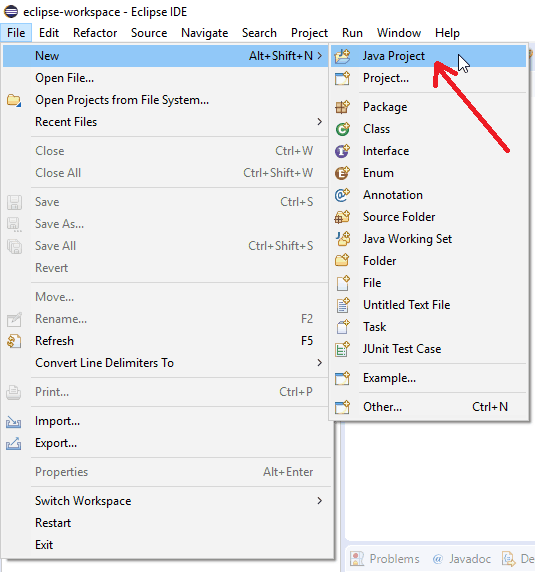
Task: Open the Edit menu
Action: tap(49, 33)
